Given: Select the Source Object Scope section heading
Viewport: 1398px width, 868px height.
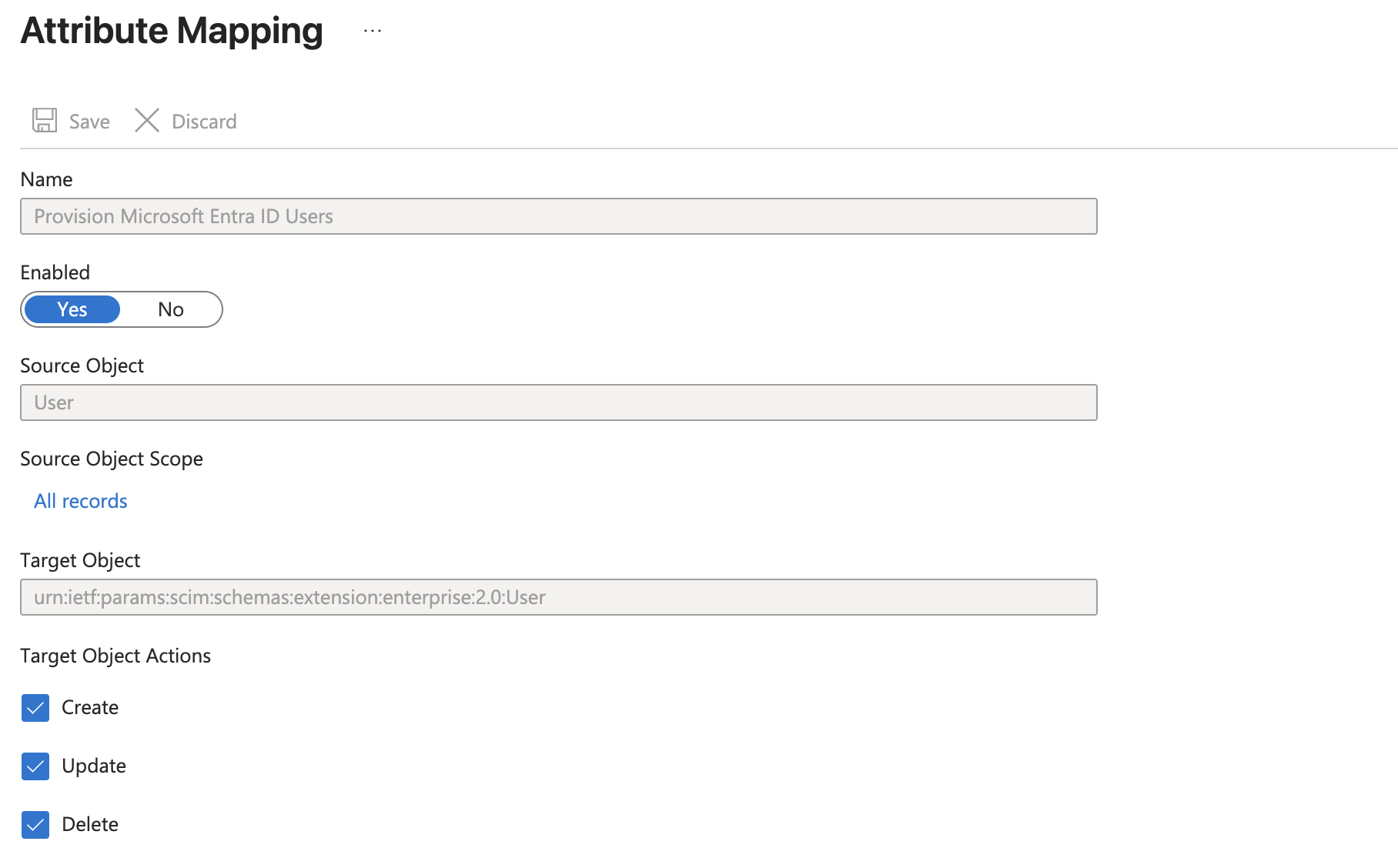Looking at the screenshot, I should [x=112, y=459].
